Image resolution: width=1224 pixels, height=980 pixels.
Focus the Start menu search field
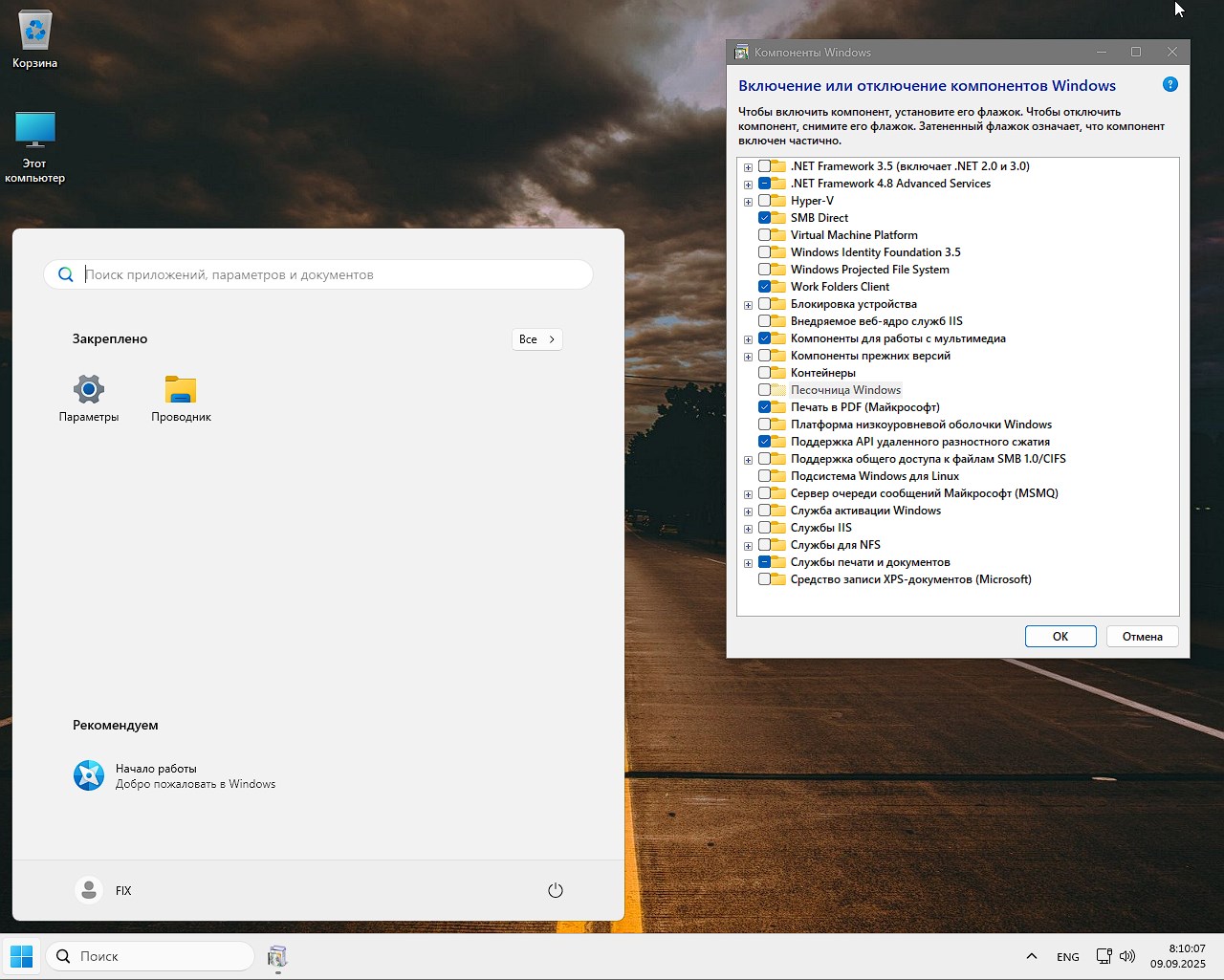(318, 274)
